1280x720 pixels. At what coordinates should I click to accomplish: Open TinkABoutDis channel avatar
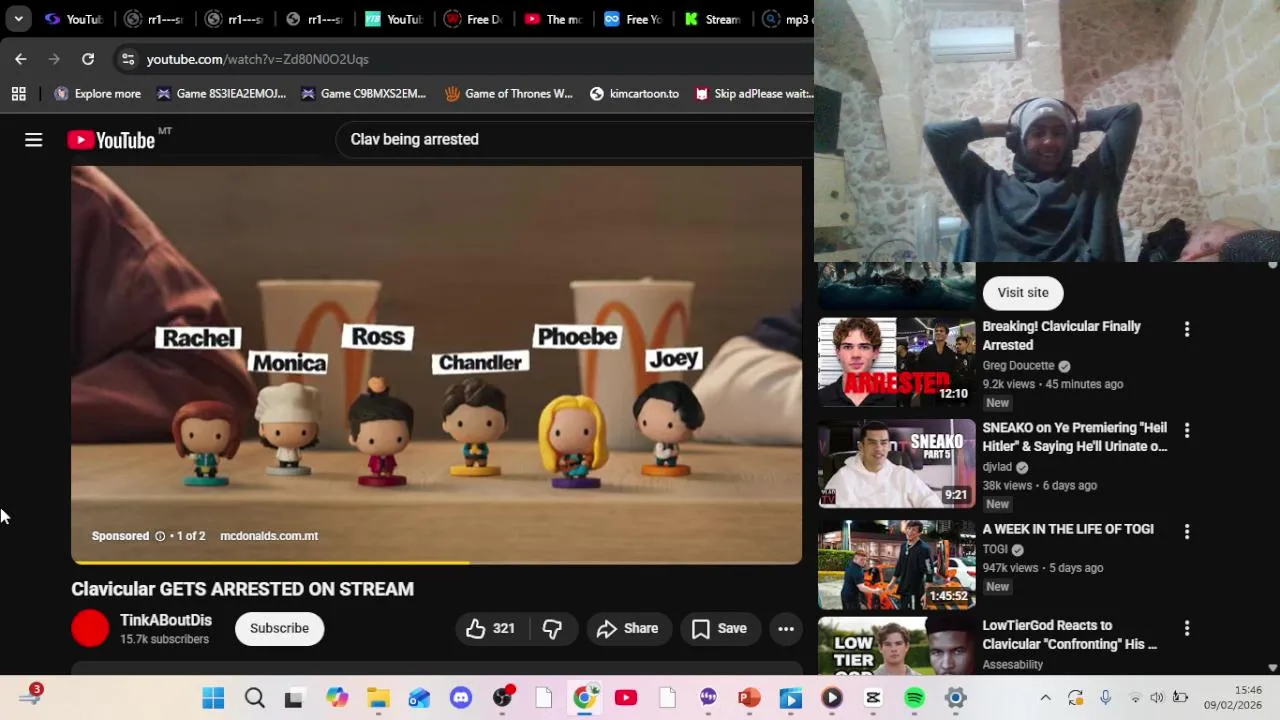click(90, 628)
